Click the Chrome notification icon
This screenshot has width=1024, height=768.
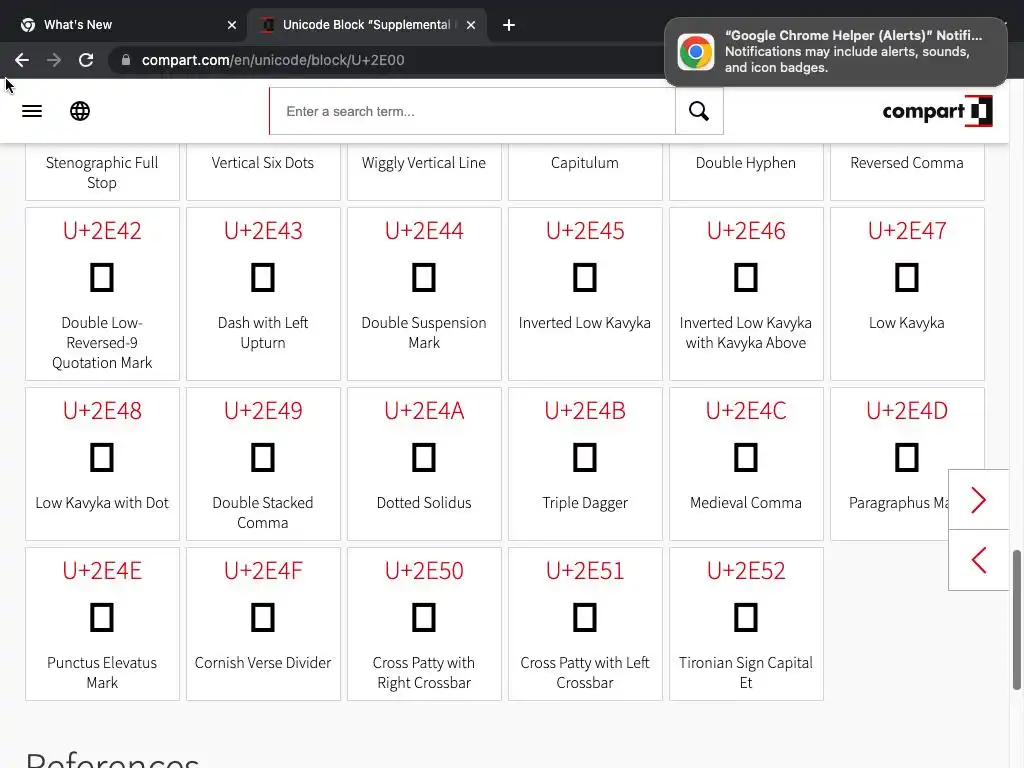pyautogui.click(x=696, y=52)
